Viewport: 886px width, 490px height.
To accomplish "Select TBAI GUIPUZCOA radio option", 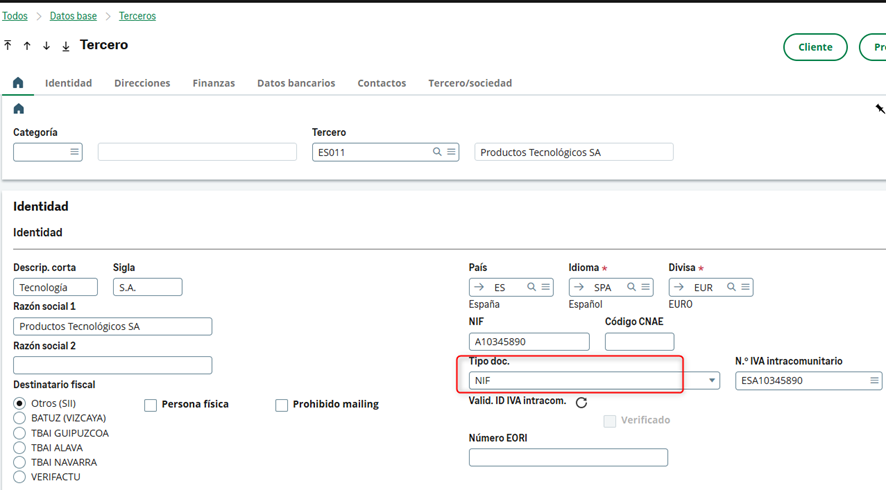I will click(20, 433).
